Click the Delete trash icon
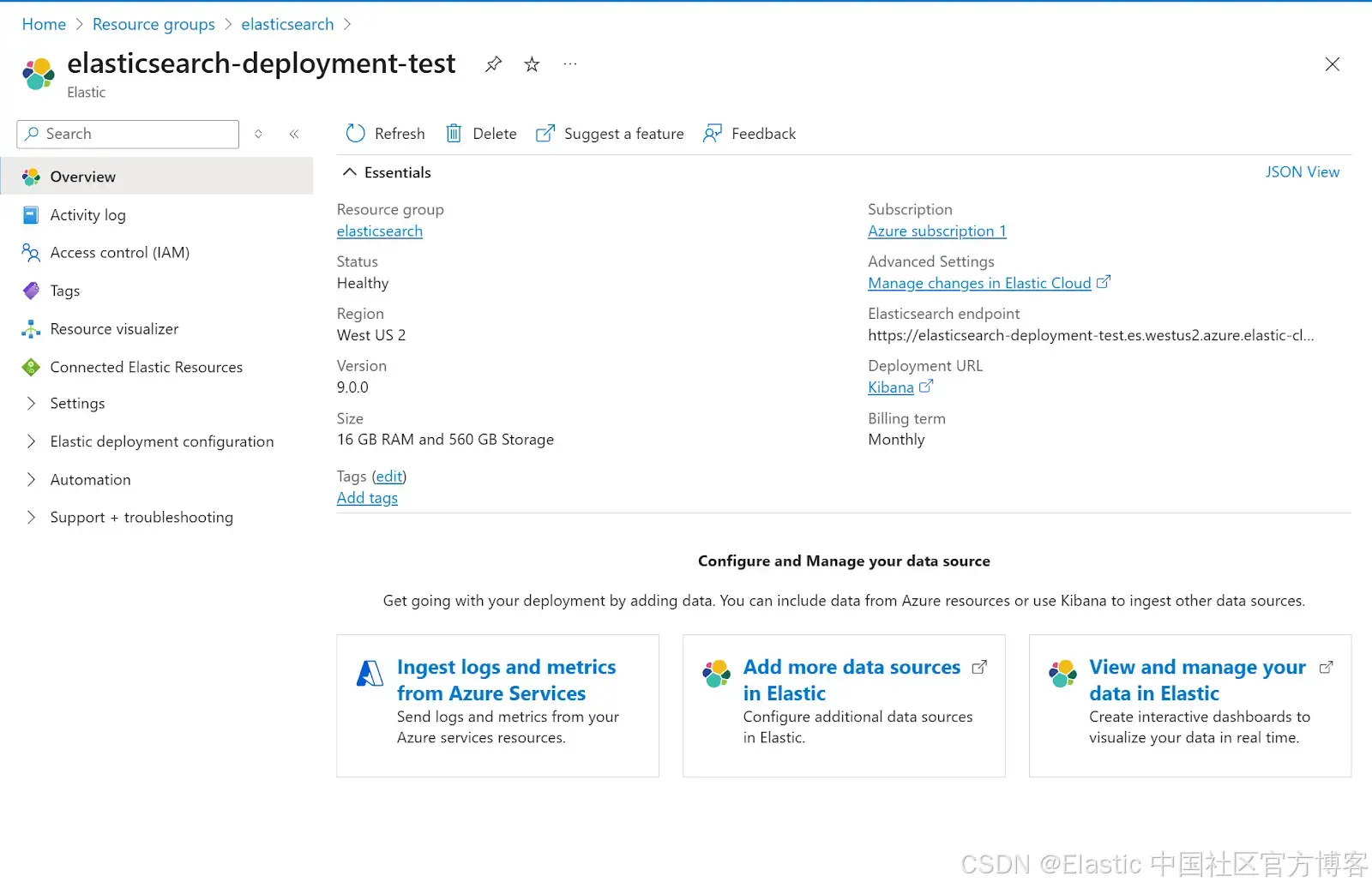The image size is (1372, 888). pos(454,134)
